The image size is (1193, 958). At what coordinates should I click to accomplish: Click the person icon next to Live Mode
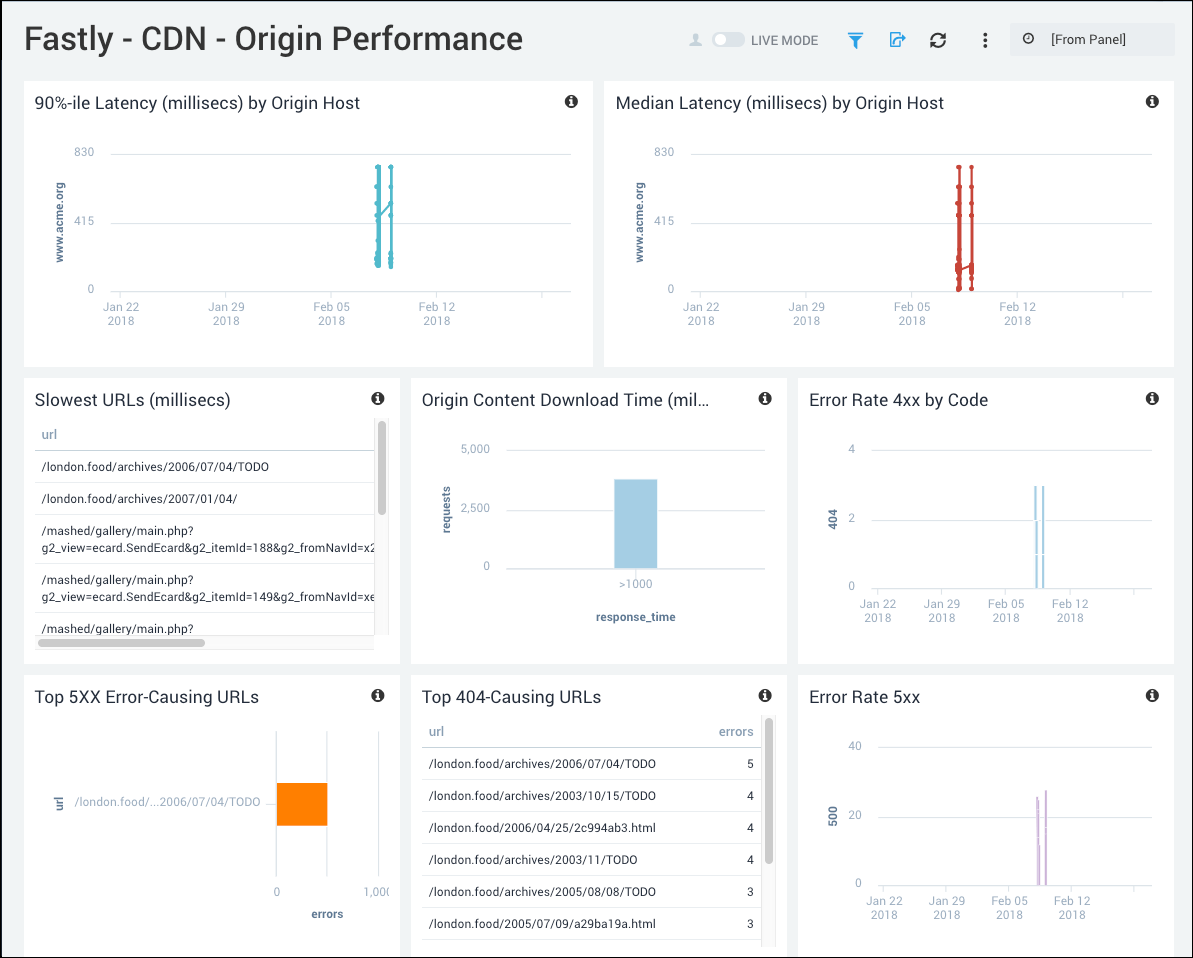coord(697,39)
